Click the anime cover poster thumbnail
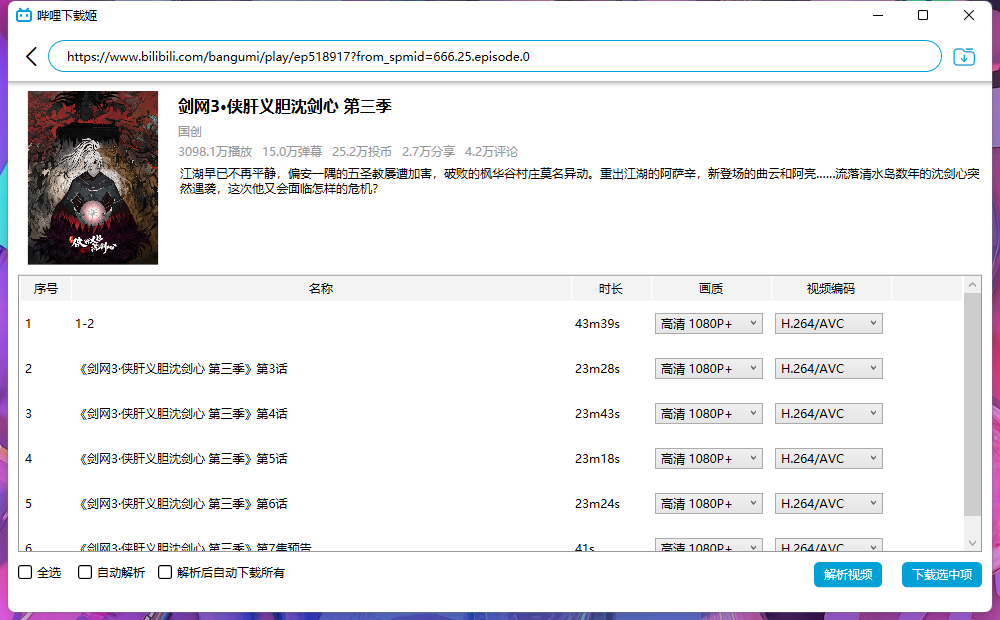 93,178
